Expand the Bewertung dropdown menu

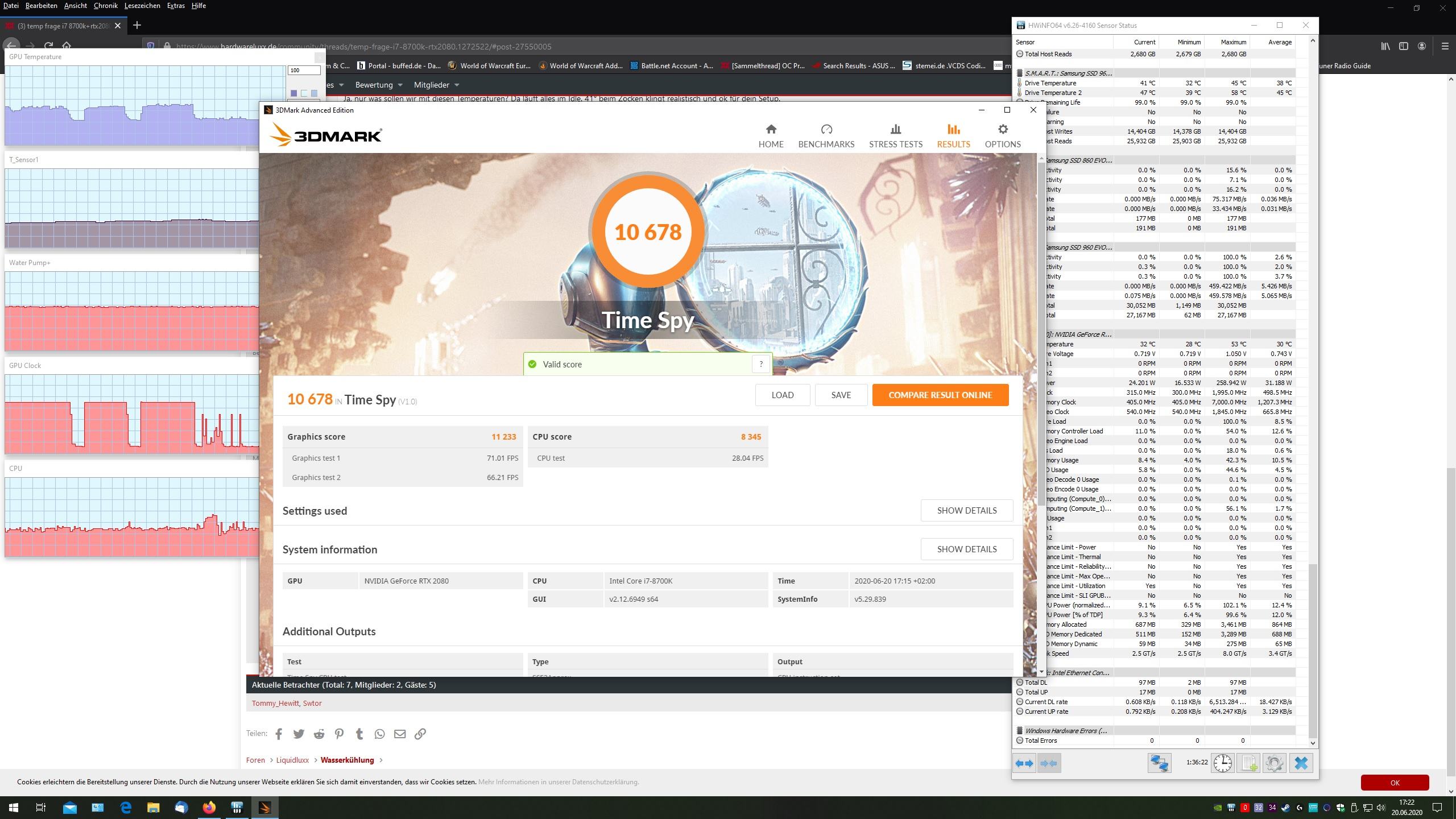pos(379,85)
